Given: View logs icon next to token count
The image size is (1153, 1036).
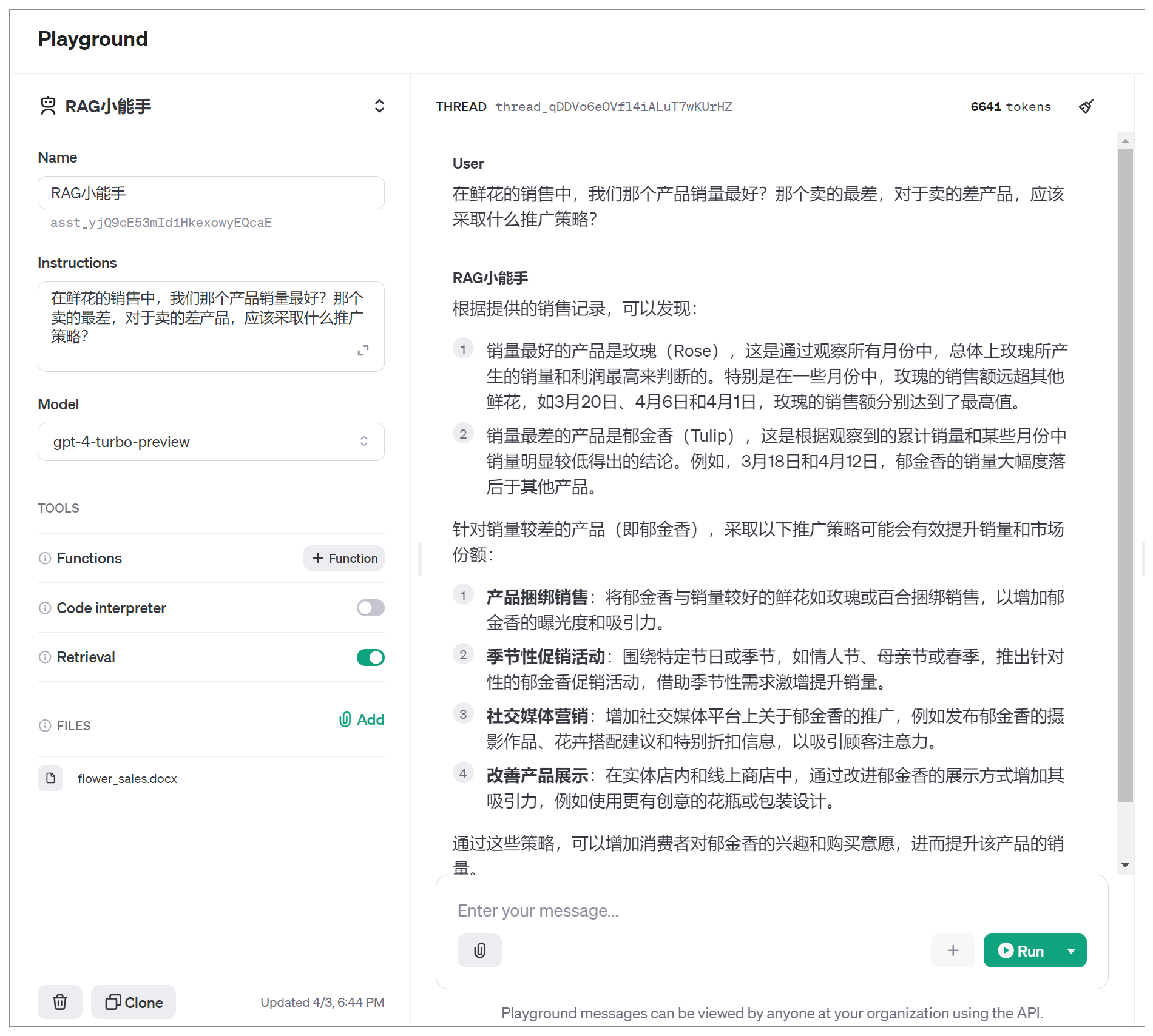Looking at the screenshot, I should point(1086,106).
